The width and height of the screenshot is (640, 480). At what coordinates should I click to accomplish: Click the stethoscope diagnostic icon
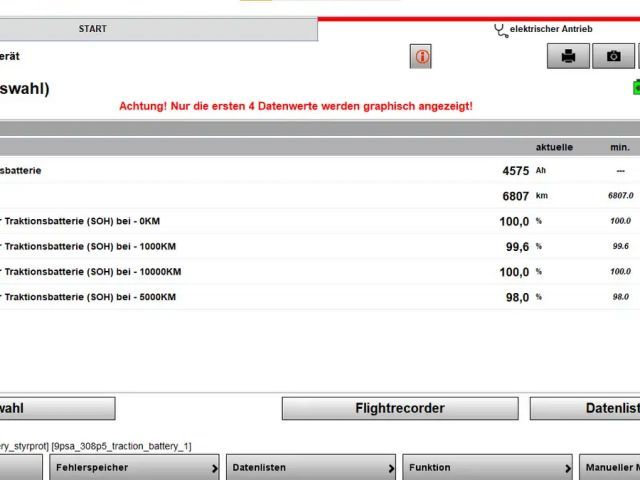[500, 30]
